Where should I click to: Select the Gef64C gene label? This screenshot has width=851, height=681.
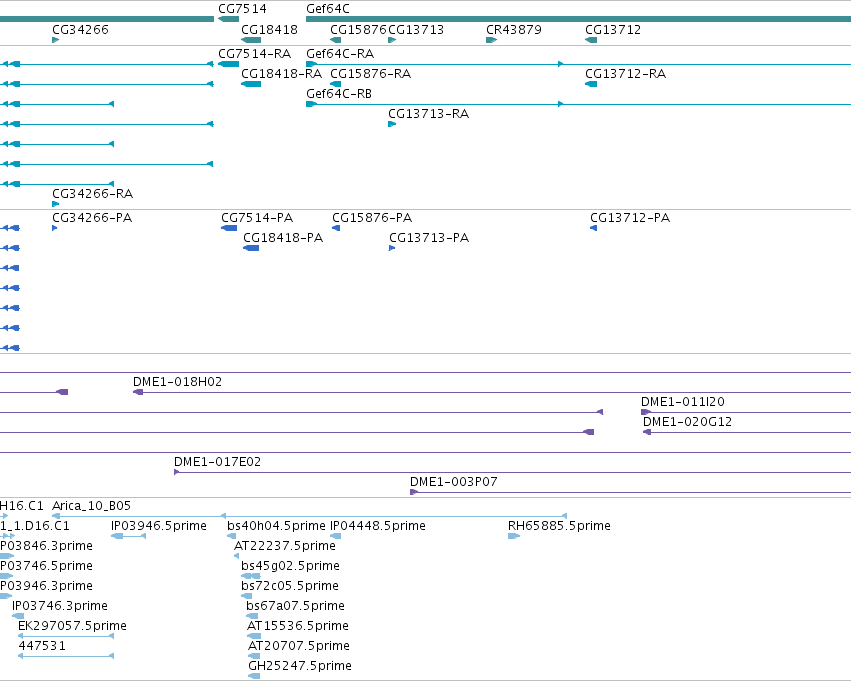[x=328, y=9]
